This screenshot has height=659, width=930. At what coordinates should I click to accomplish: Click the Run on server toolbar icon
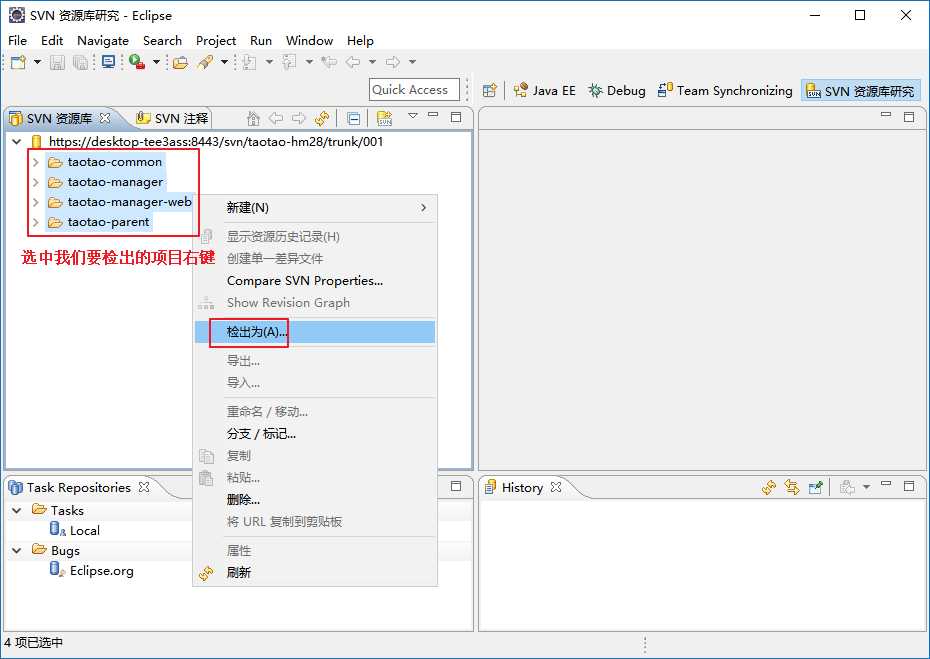(x=137, y=62)
